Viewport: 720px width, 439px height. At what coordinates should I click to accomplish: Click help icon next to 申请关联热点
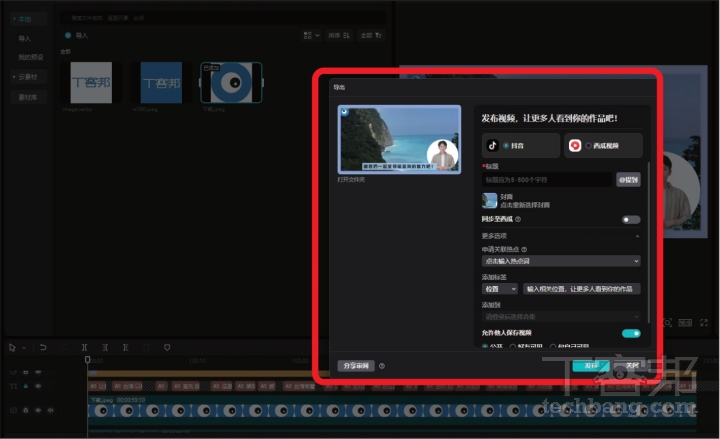524,249
